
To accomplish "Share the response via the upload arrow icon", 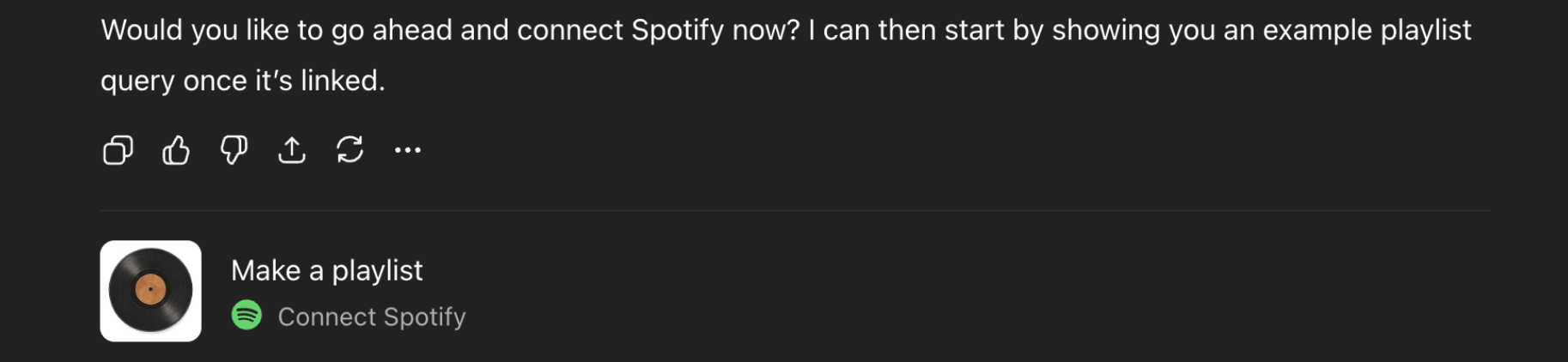I will (x=292, y=151).
